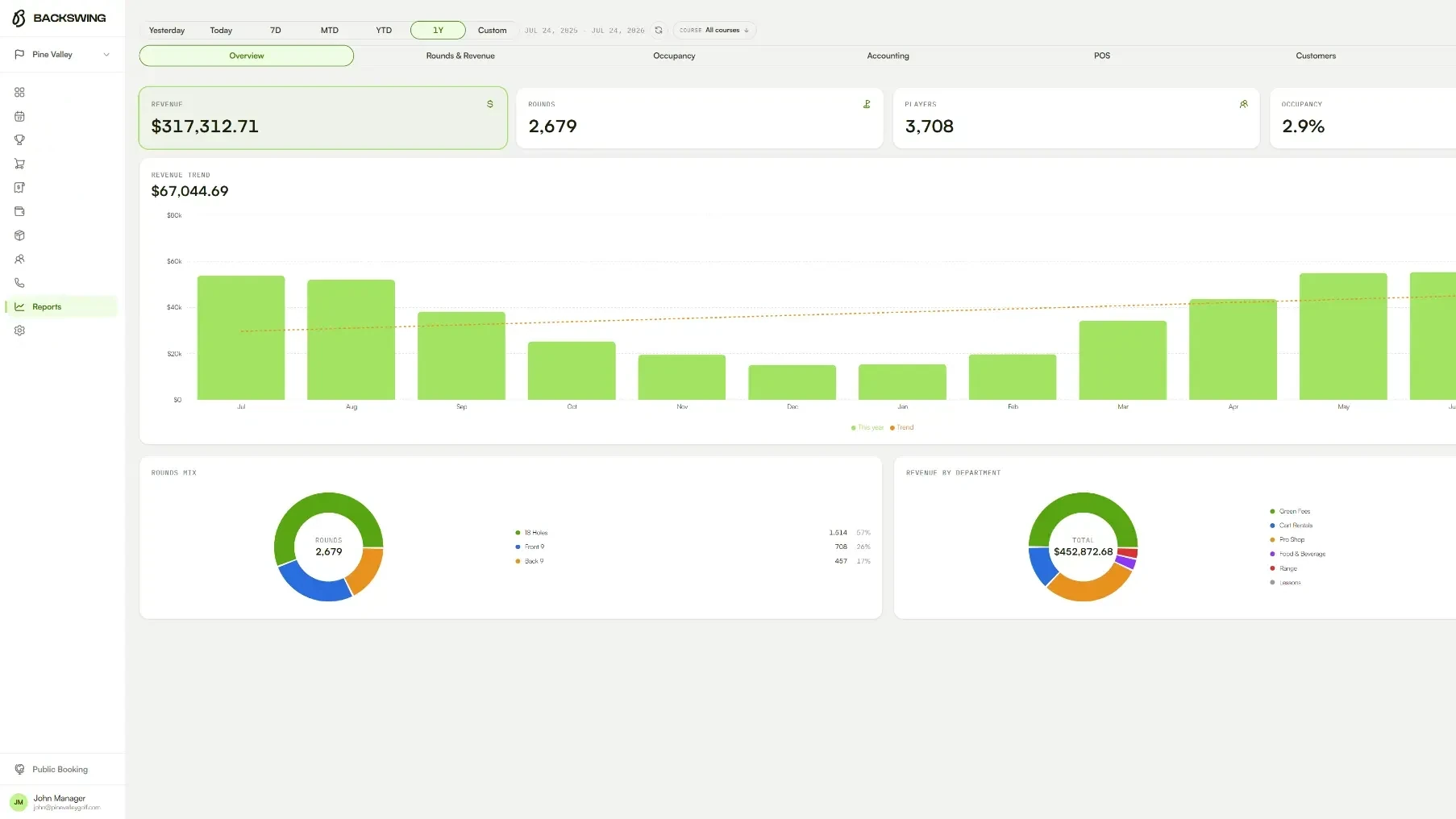Viewport: 1456px width, 819px height.
Task: Click the $67,044.69 revenue trend value
Action: click(x=190, y=191)
